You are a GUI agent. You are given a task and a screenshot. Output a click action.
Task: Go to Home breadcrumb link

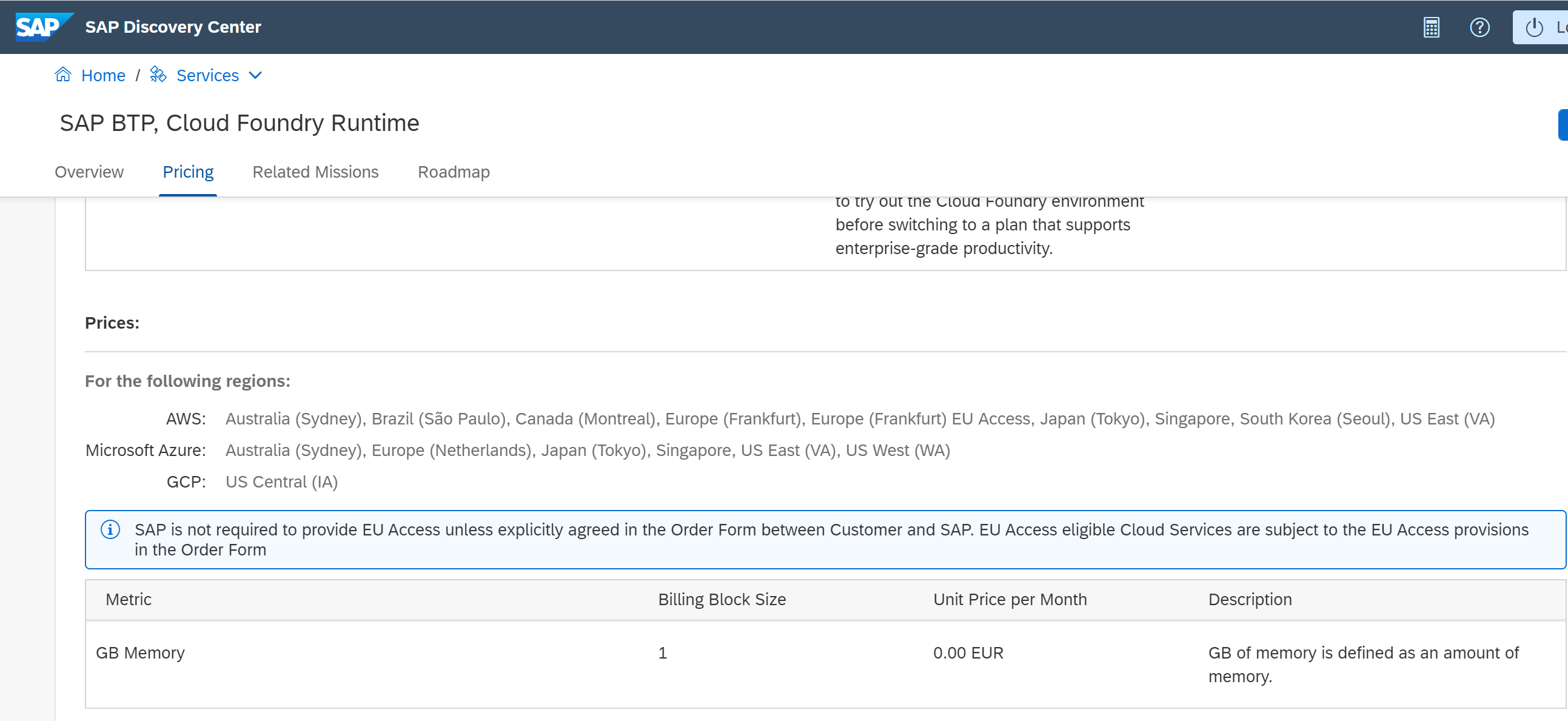[103, 75]
